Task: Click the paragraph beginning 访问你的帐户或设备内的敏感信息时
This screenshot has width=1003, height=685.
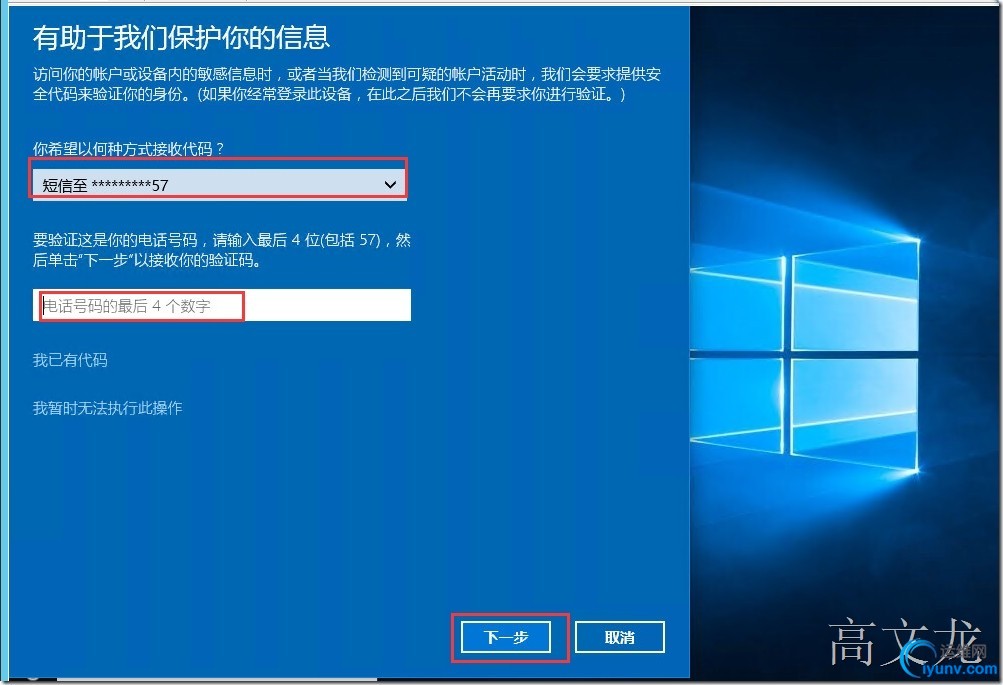Action: coord(347,84)
